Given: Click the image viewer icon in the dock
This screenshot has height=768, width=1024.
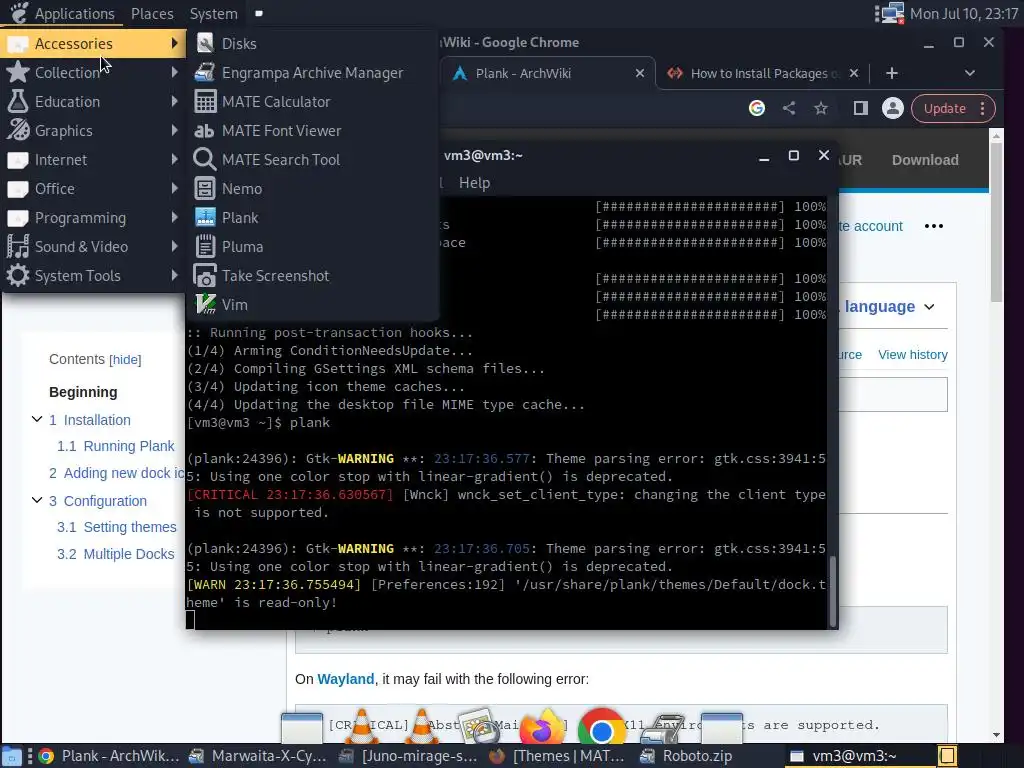Looking at the screenshot, I should [478, 727].
